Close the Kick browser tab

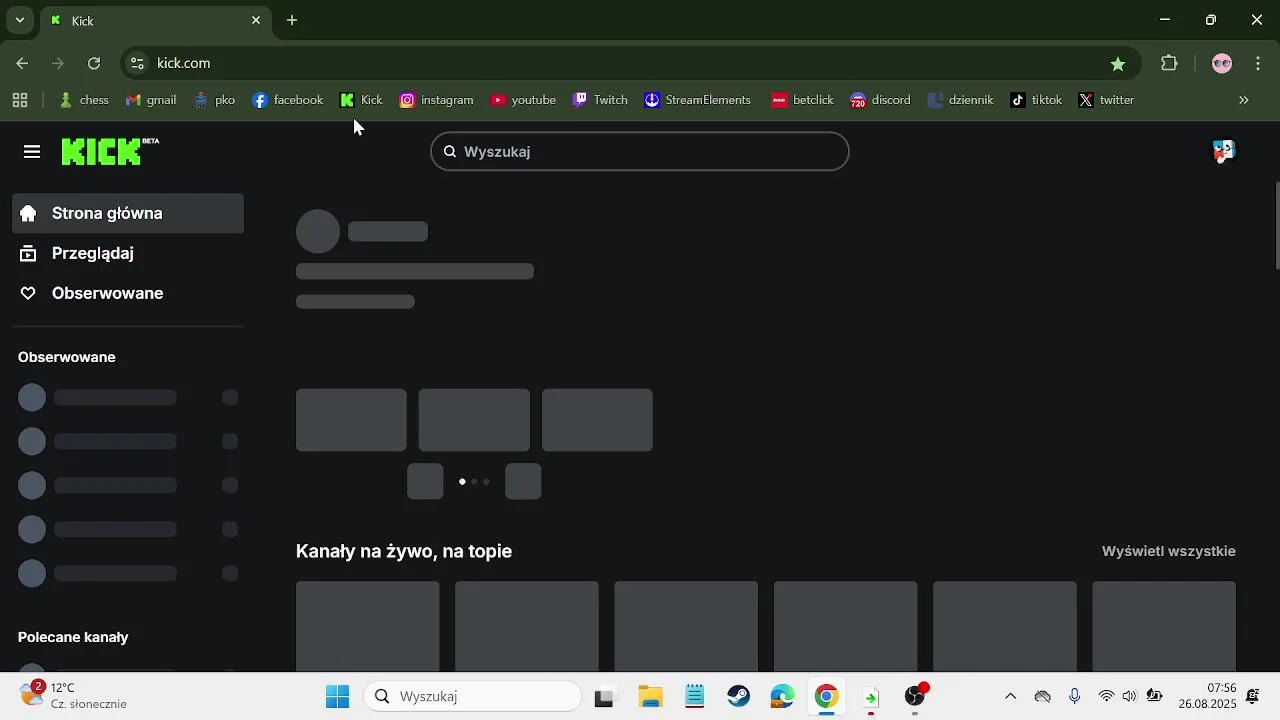pyautogui.click(x=256, y=20)
